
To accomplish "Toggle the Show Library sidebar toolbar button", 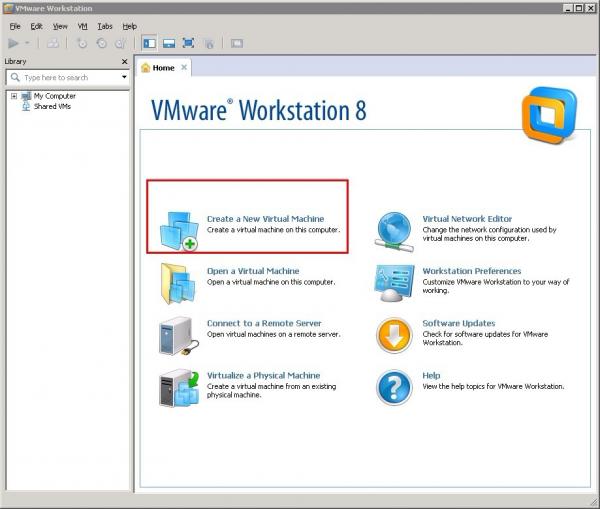I will (149, 43).
